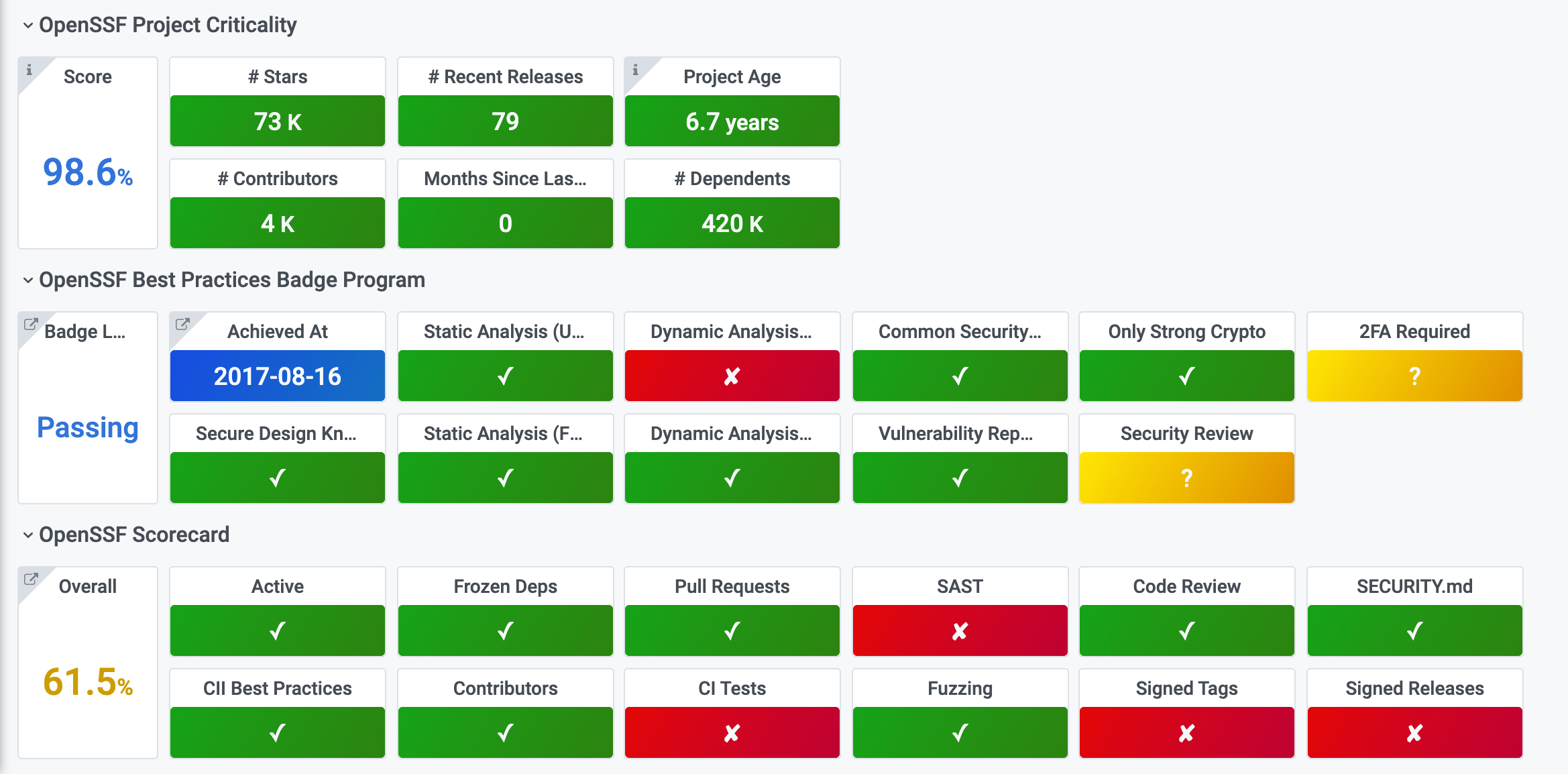Open the external link on the Badge panel

(30, 324)
